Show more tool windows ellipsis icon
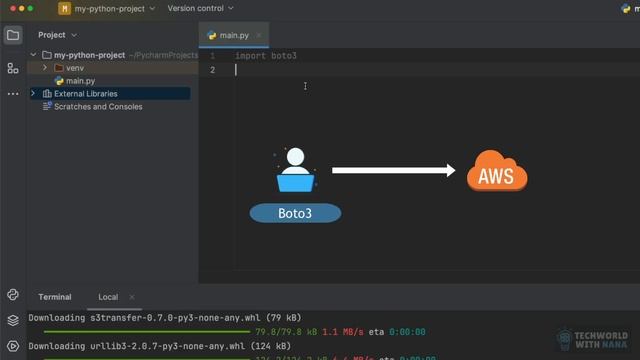Viewport: 640px width, 360px height. click(13, 94)
